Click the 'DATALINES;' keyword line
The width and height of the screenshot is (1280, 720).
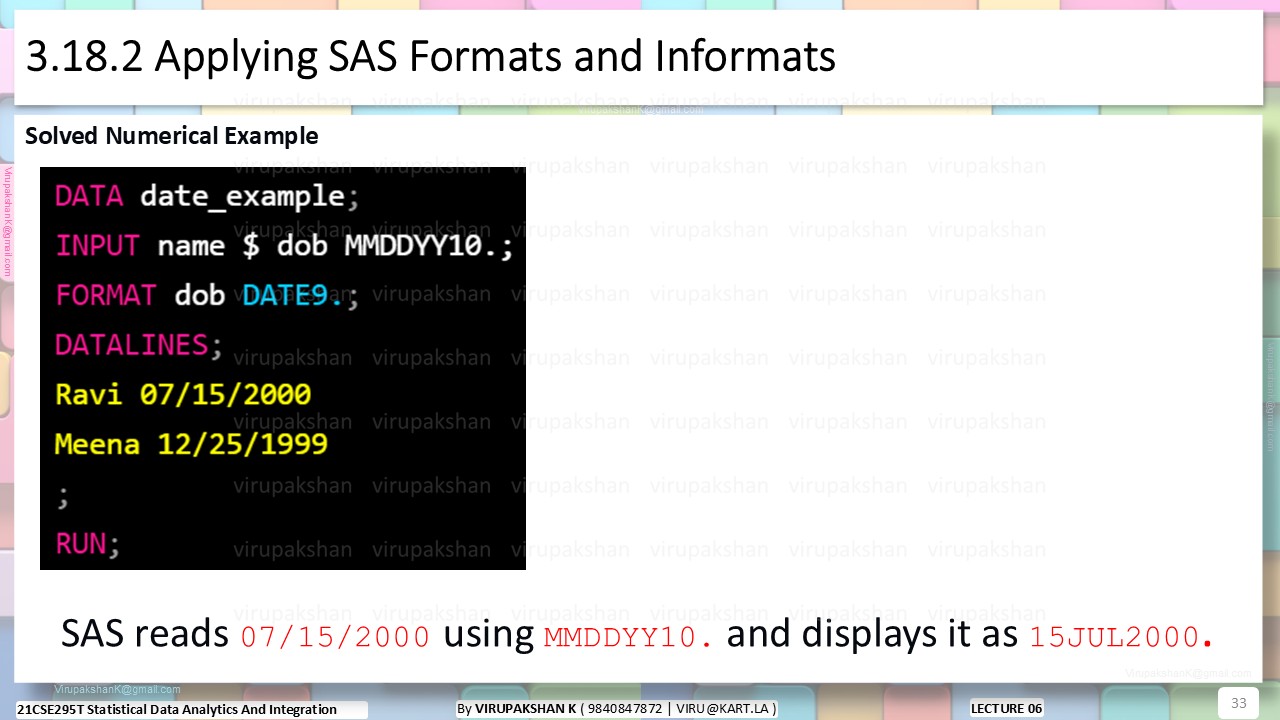pos(138,345)
